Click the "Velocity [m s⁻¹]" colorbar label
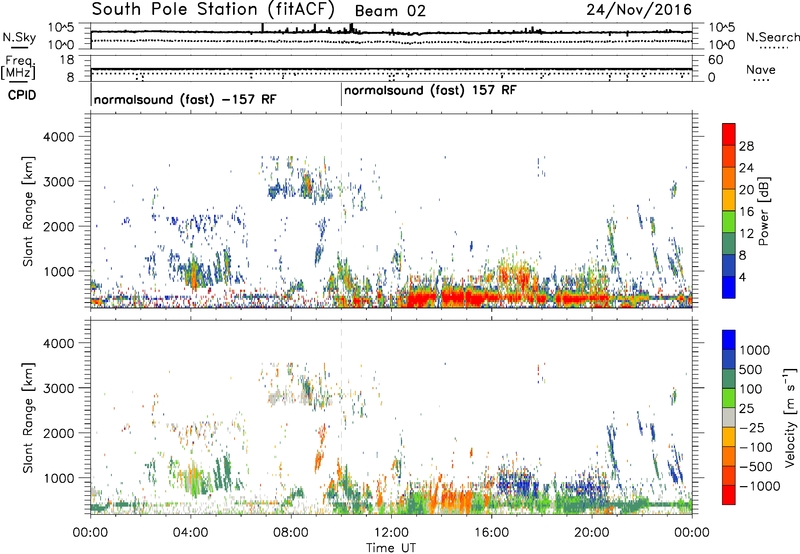Image resolution: width=800 pixels, height=554 pixels. click(x=790, y=417)
